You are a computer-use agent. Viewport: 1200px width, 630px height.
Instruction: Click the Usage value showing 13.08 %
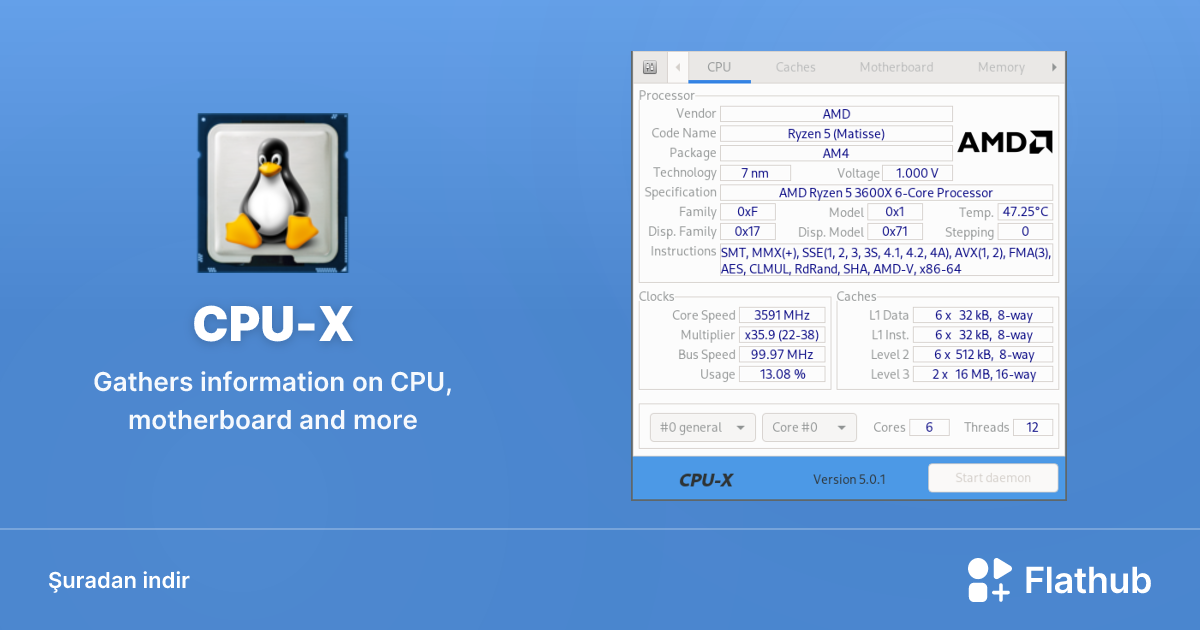pyautogui.click(x=782, y=374)
